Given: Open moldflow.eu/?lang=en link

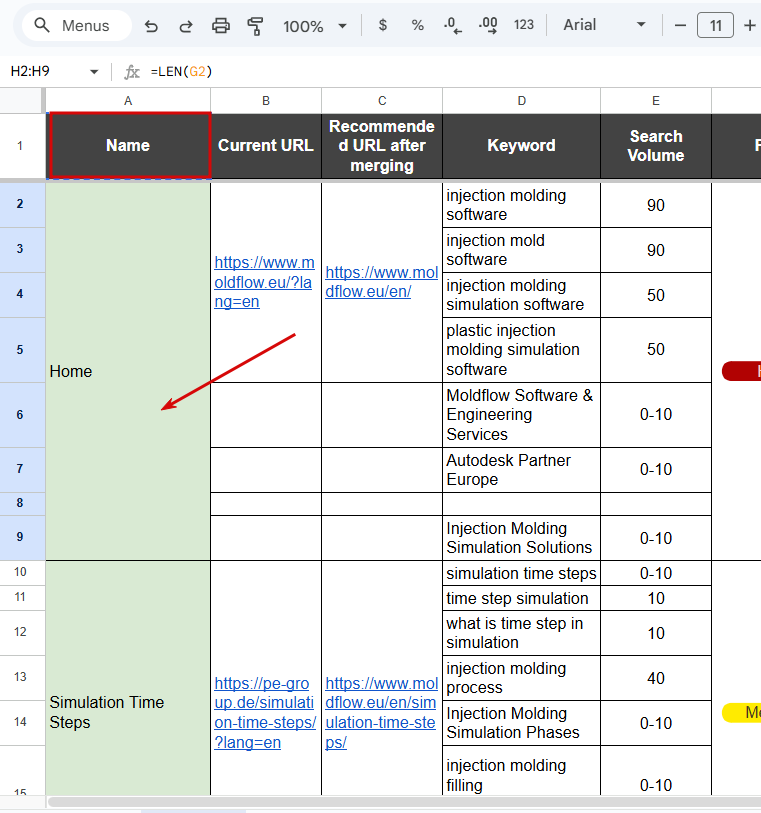Looking at the screenshot, I should pyautogui.click(x=264, y=282).
